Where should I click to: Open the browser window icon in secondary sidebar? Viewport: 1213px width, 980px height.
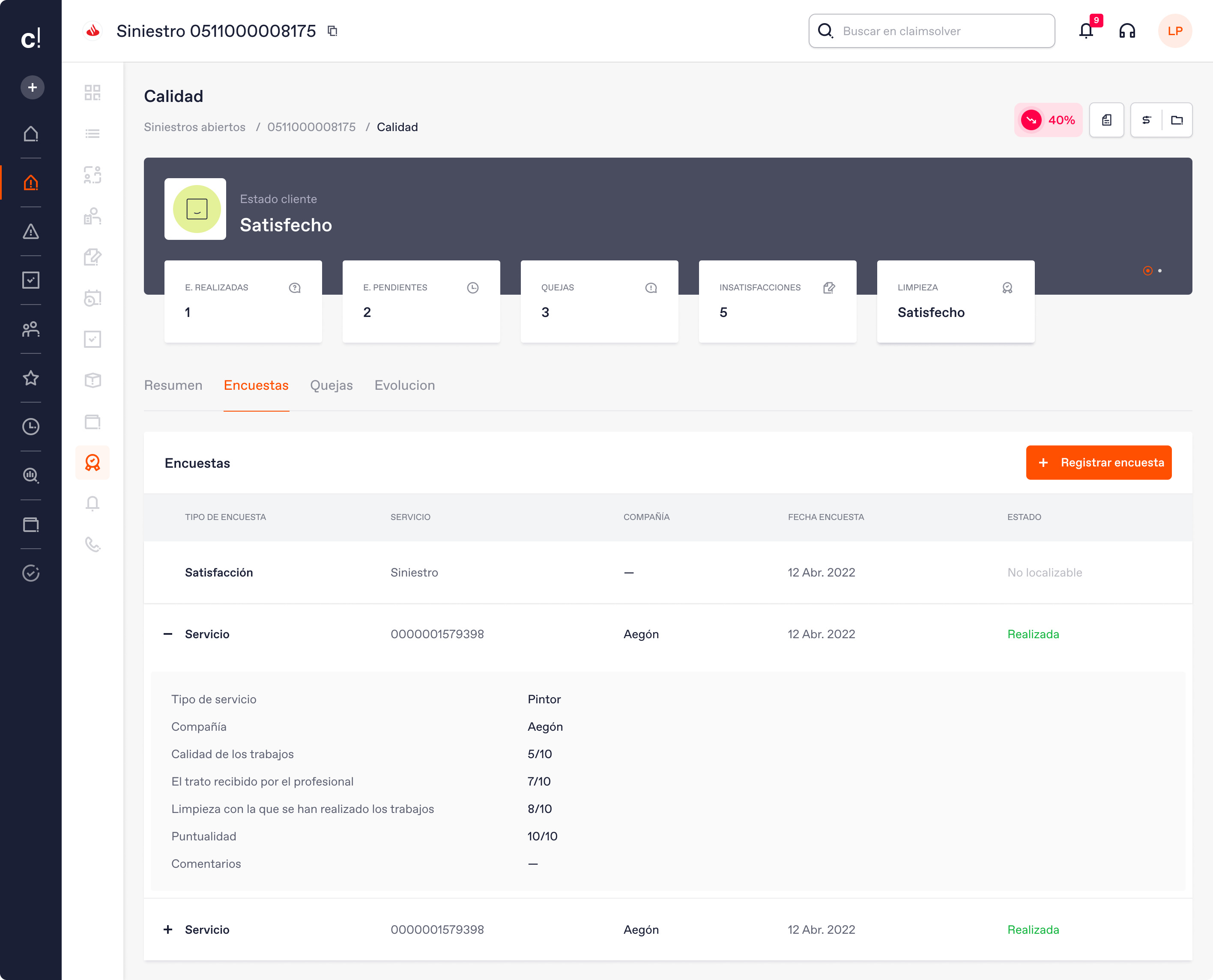pos(93,422)
